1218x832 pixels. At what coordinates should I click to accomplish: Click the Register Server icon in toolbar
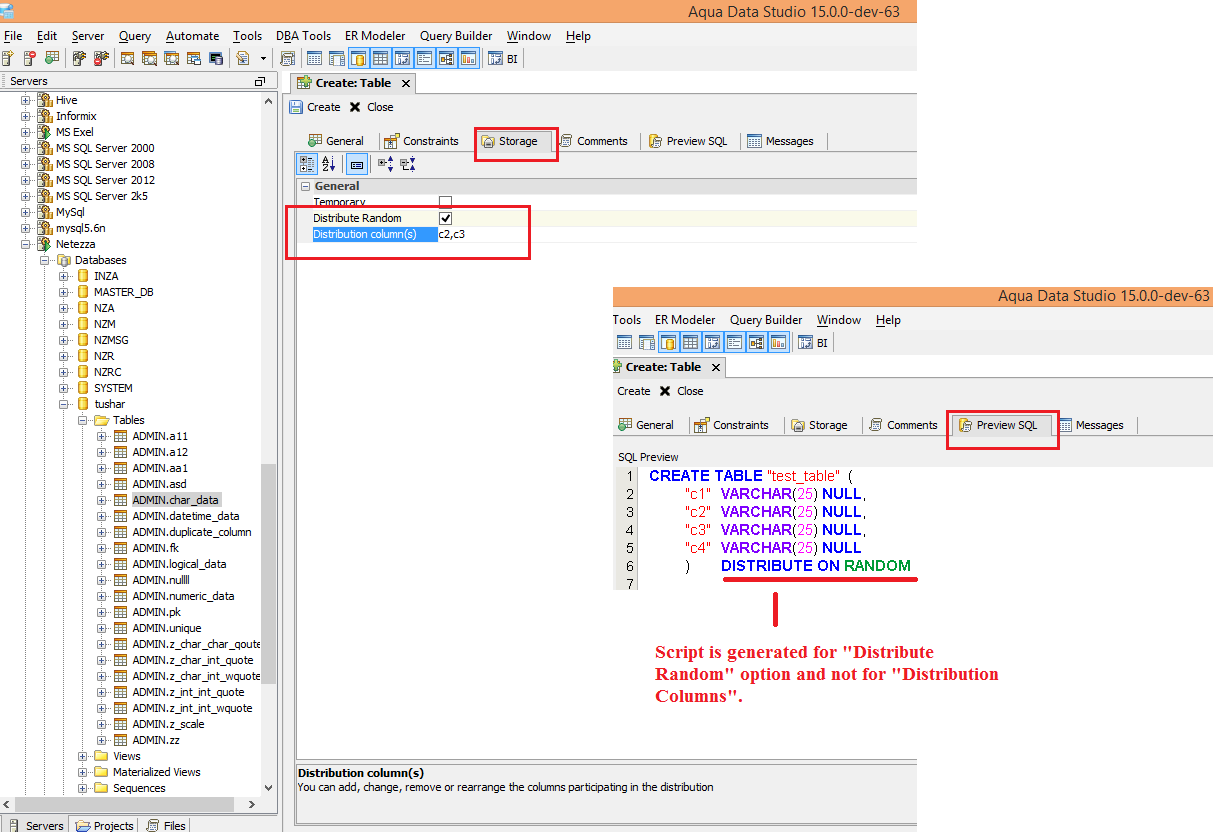7,58
